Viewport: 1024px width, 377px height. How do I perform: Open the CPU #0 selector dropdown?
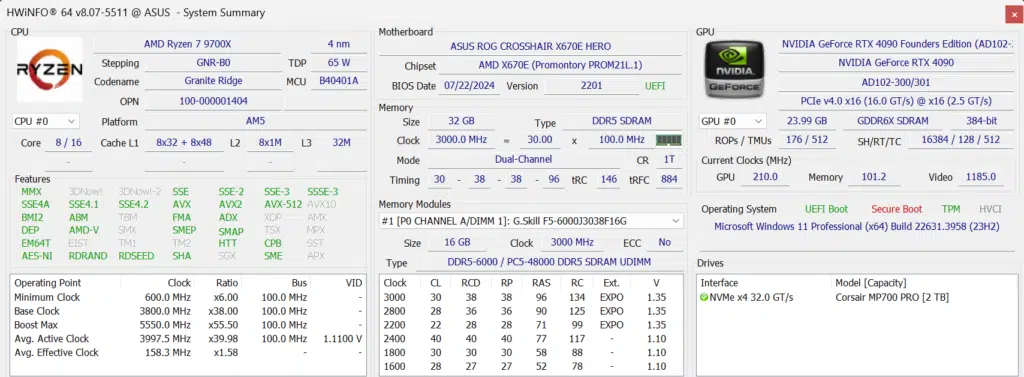click(x=46, y=121)
